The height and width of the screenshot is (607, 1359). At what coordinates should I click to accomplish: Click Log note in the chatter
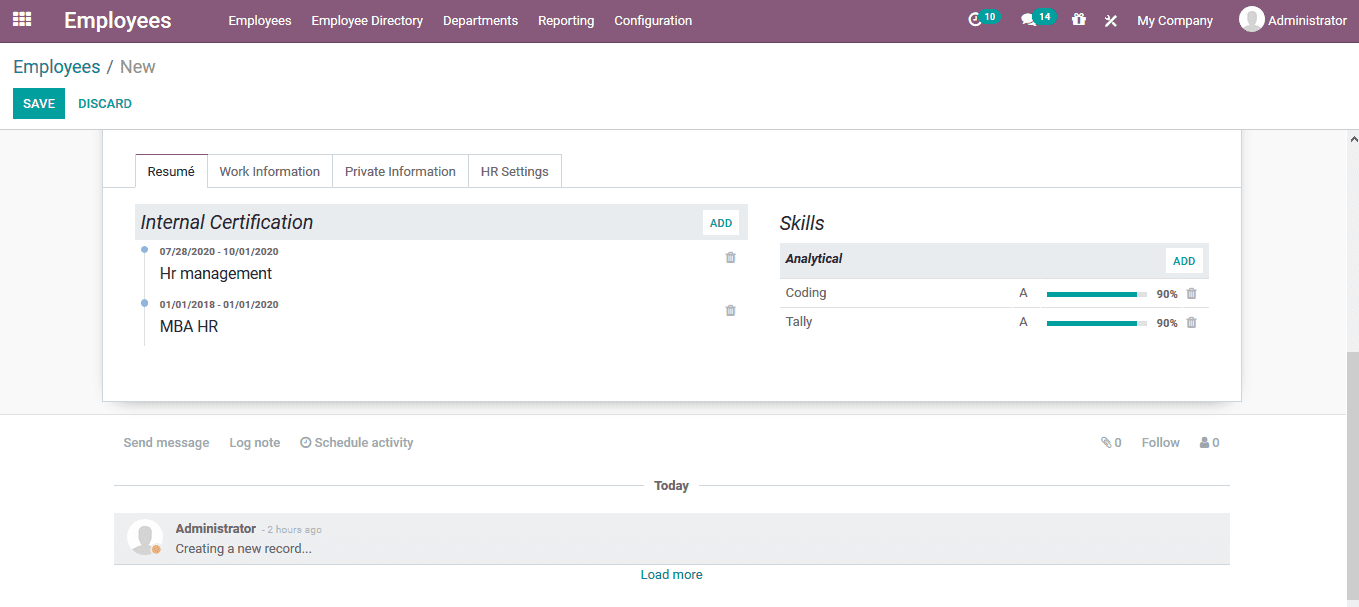(x=254, y=441)
